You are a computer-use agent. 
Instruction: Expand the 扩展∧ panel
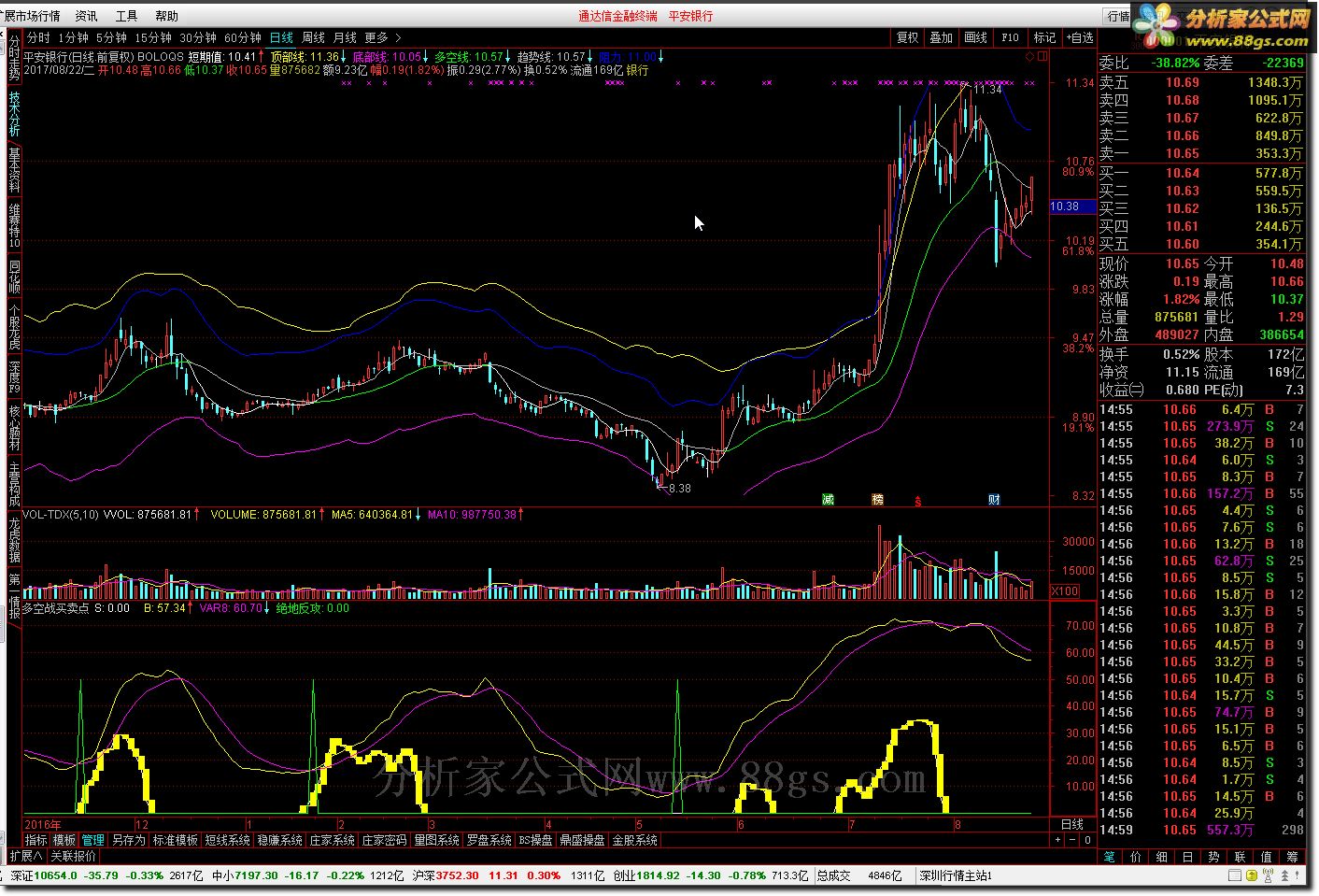coord(26,856)
